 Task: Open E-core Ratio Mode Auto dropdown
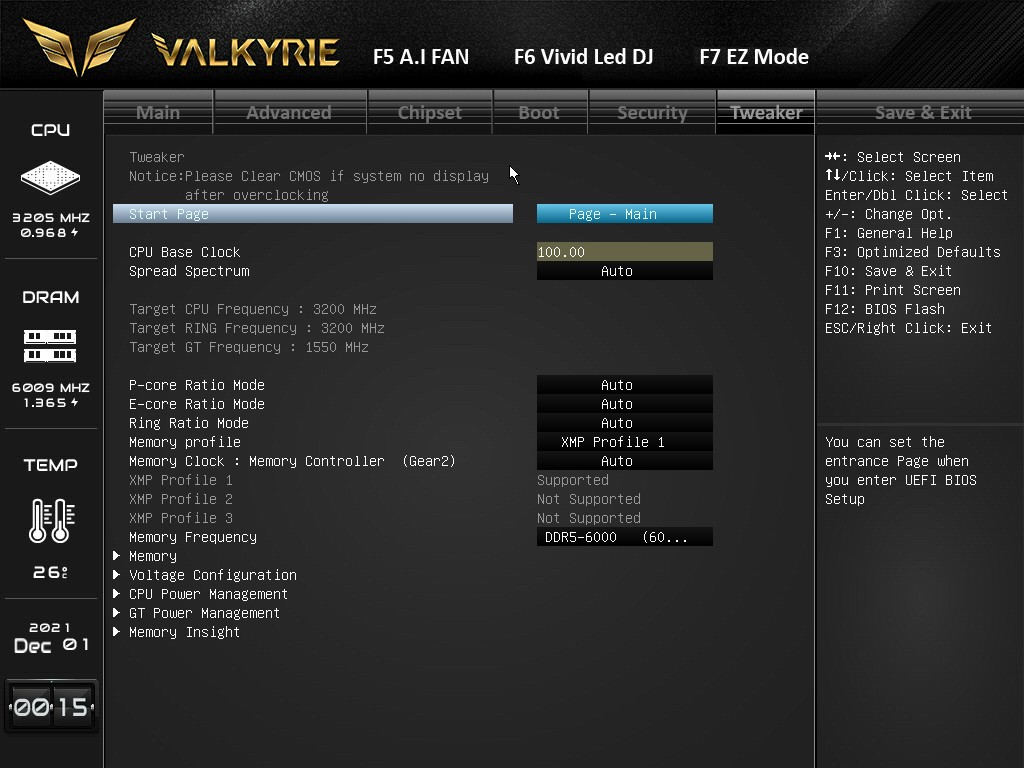coord(625,404)
